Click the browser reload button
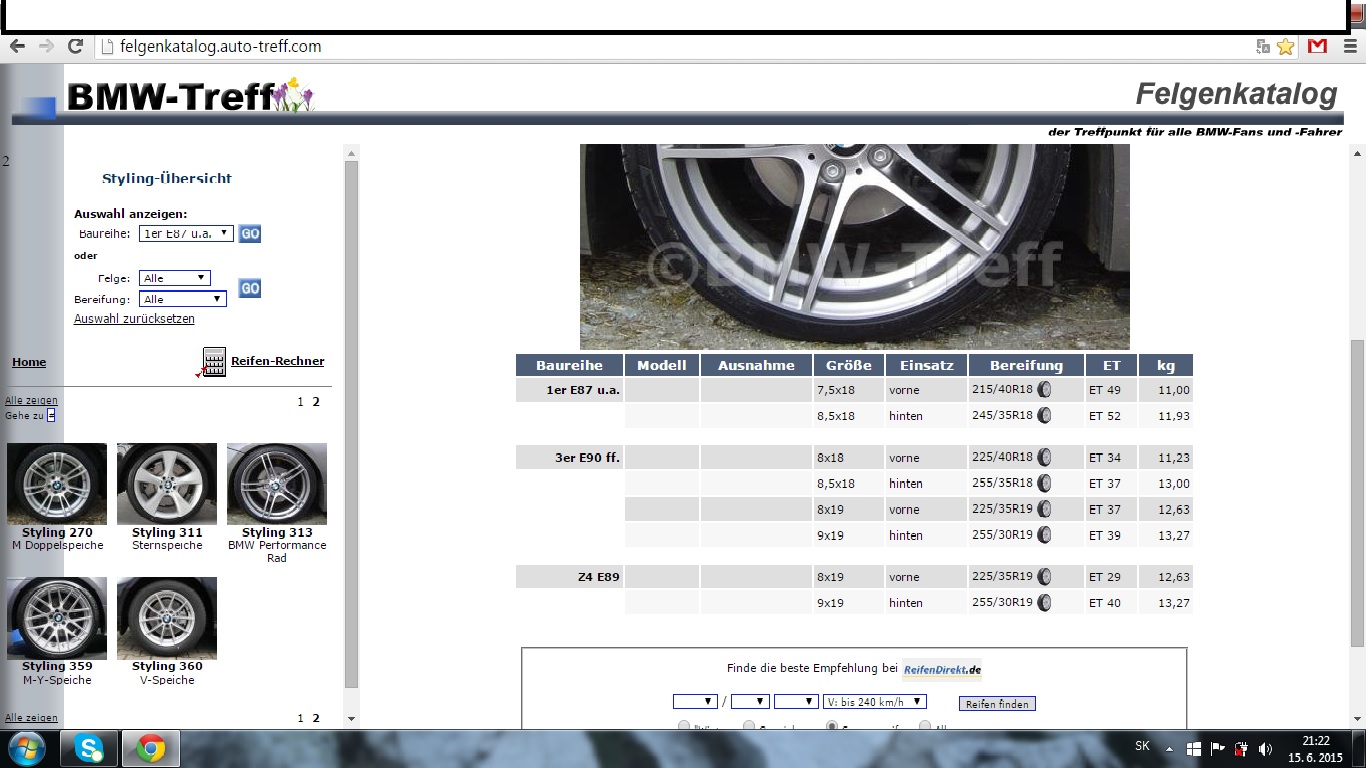1366x768 pixels. click(x=75, y=46)
